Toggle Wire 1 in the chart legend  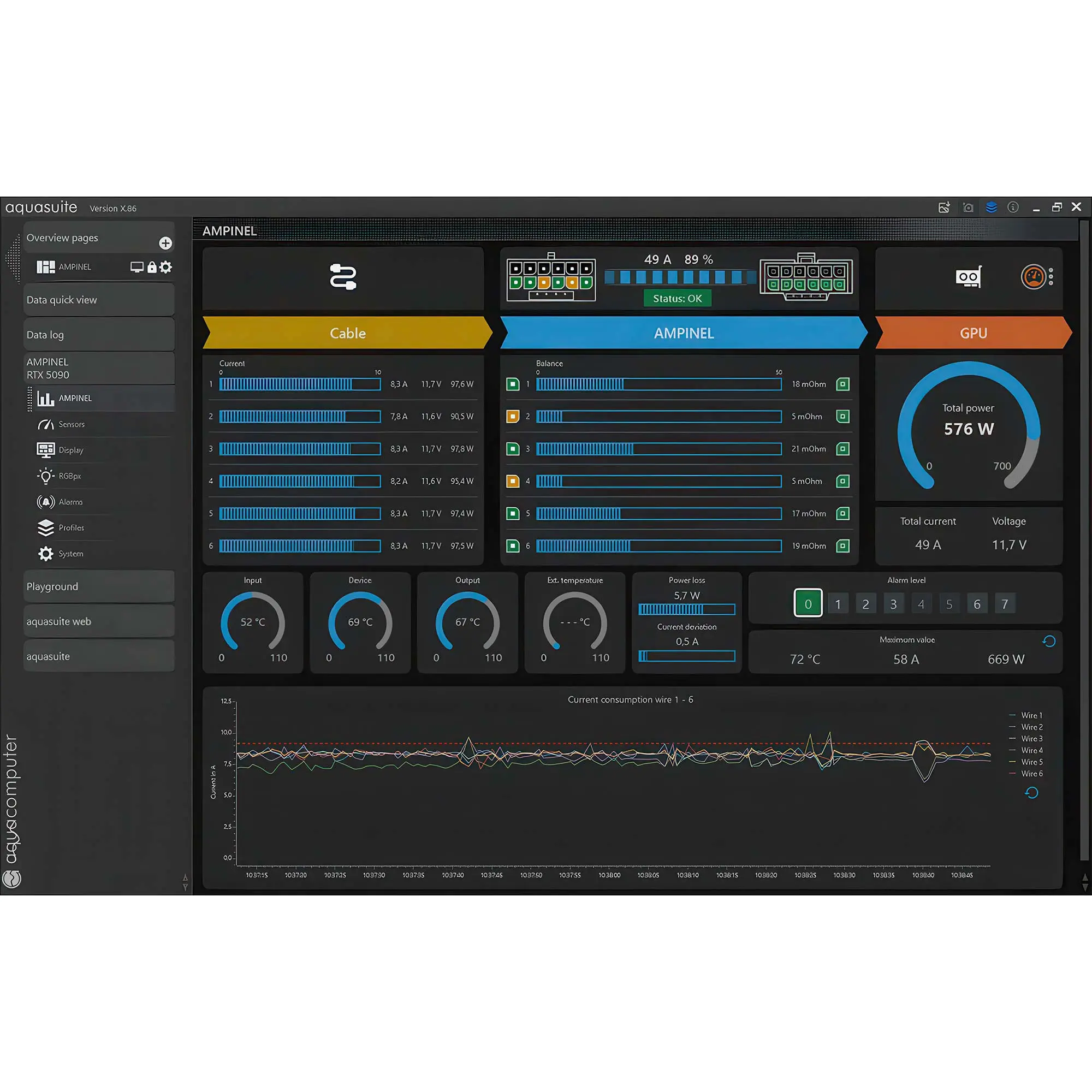[1026, 716]
